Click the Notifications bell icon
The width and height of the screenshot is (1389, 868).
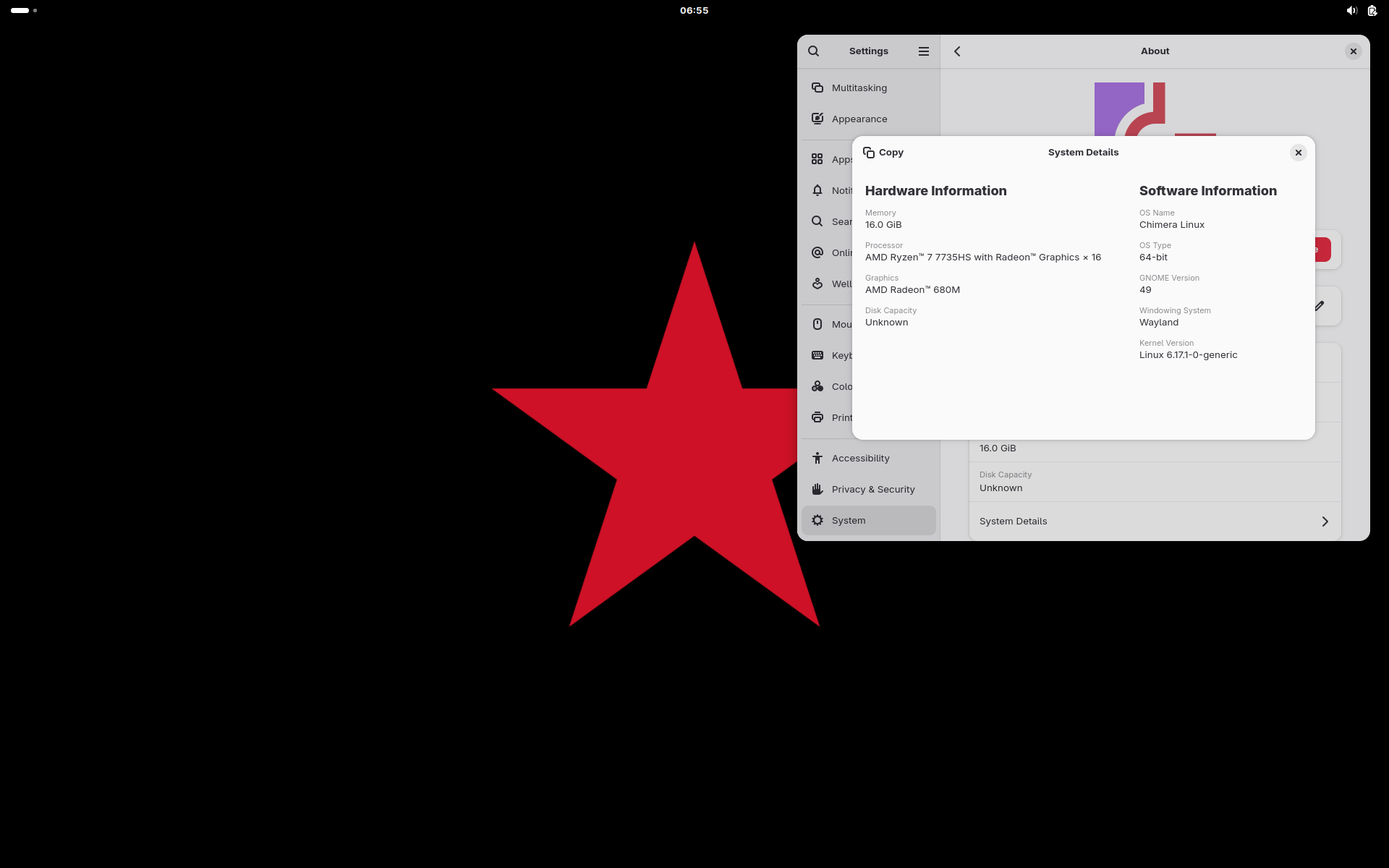click(x=817, y=190)
